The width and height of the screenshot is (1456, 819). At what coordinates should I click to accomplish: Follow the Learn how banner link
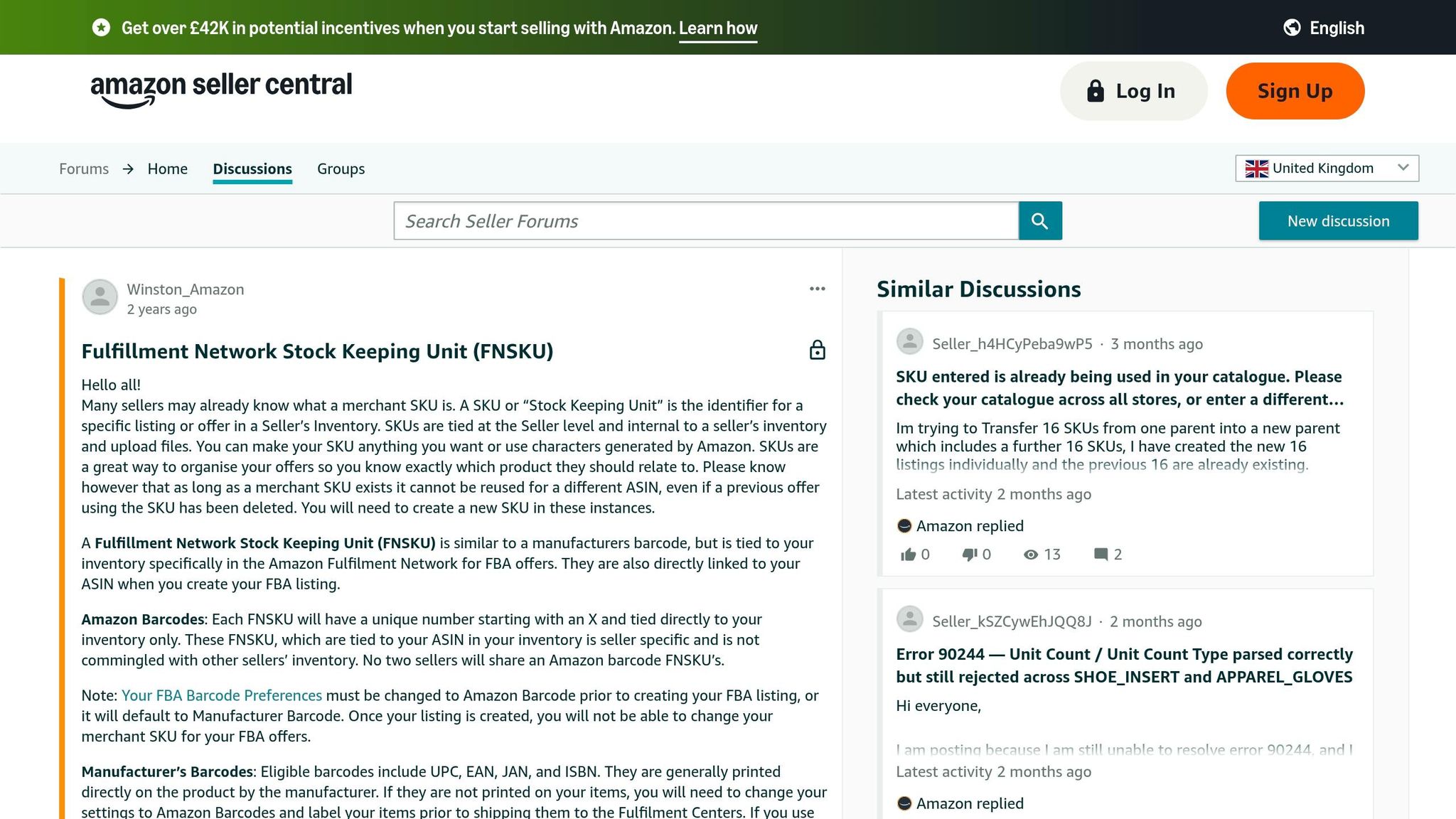coord(718,28)
